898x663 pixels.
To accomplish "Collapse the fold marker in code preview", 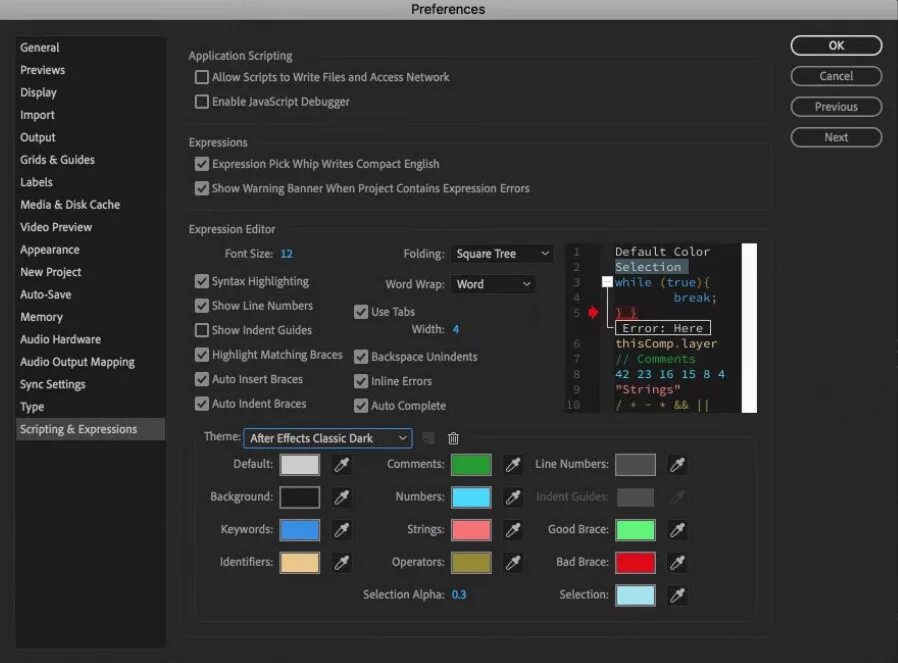I will coord(607,282).
